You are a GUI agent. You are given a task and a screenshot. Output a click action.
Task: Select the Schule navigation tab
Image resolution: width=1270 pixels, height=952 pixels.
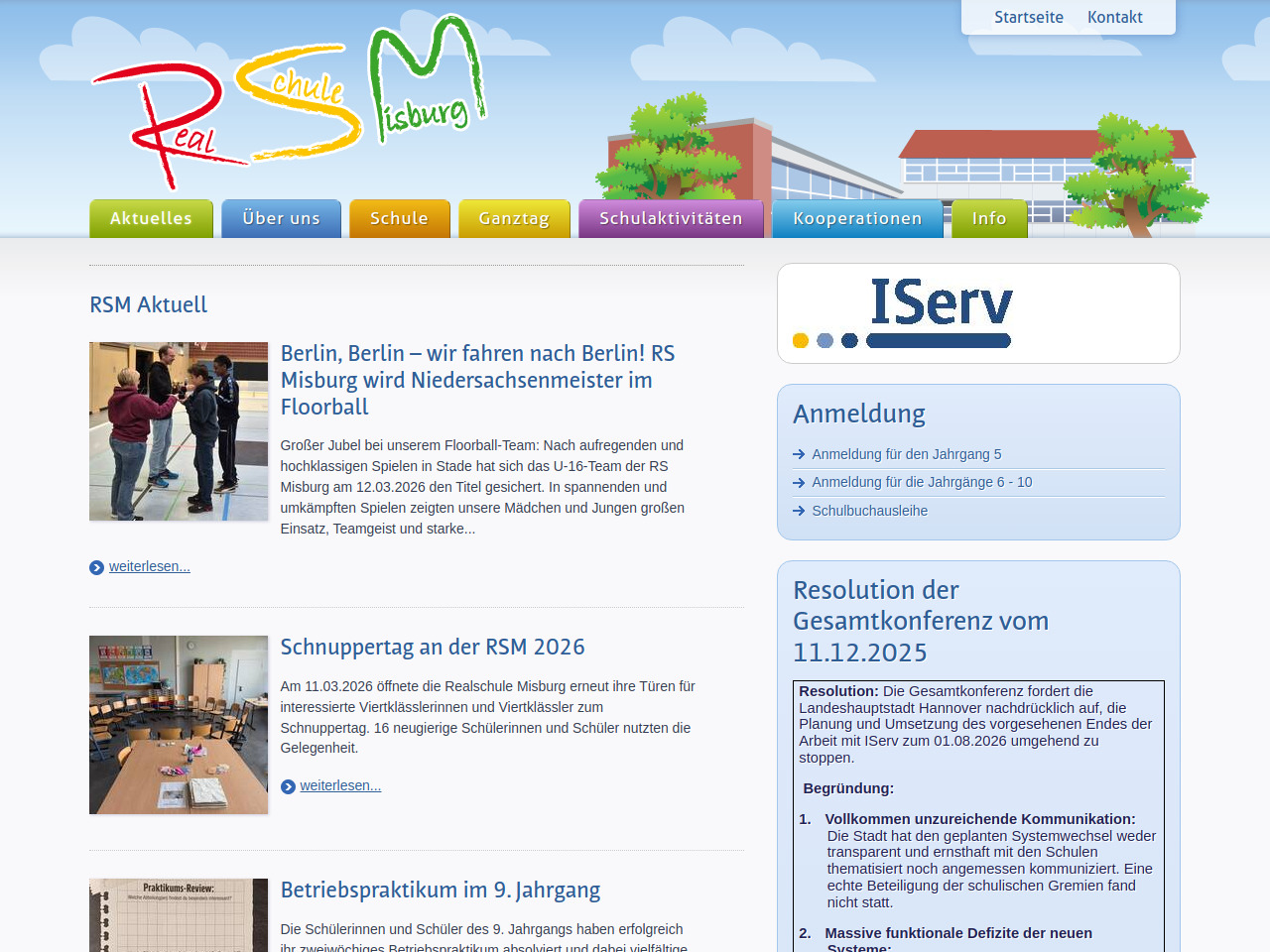(399, 219)
